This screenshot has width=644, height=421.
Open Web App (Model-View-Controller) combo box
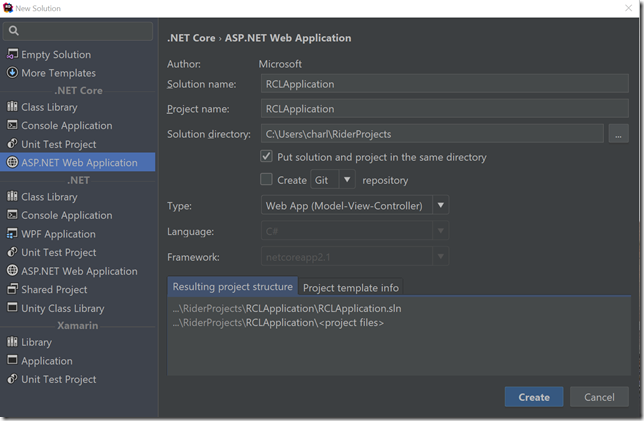tap(355, 205)
